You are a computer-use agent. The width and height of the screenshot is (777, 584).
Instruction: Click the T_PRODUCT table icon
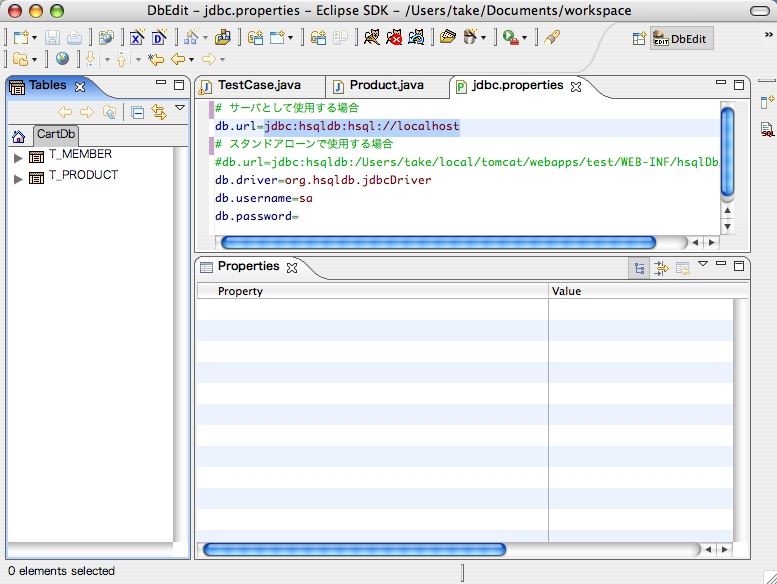click(x=36, y=177)
